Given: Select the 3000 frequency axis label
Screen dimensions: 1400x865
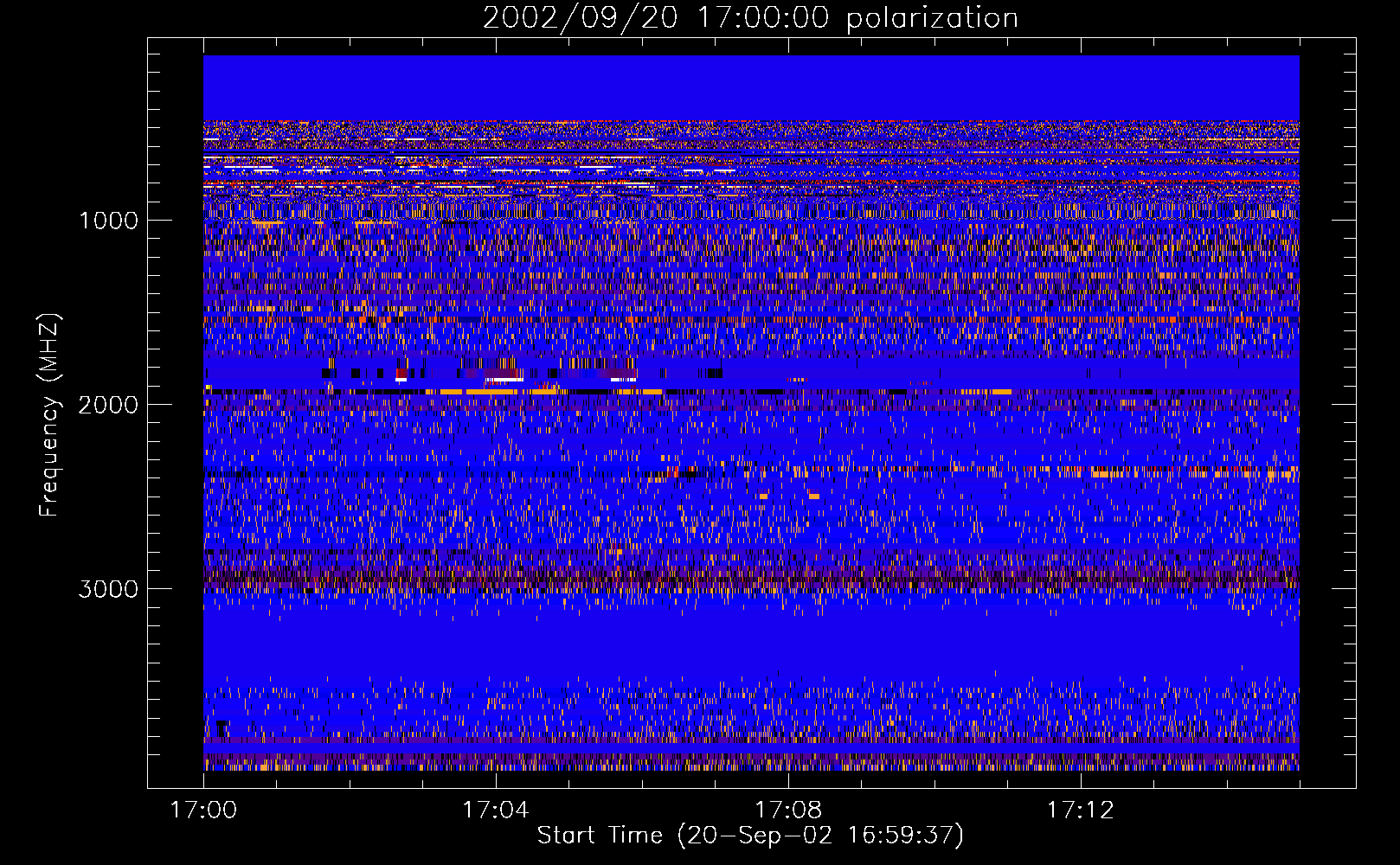Looking at the screenshot, I should point(108,589).
